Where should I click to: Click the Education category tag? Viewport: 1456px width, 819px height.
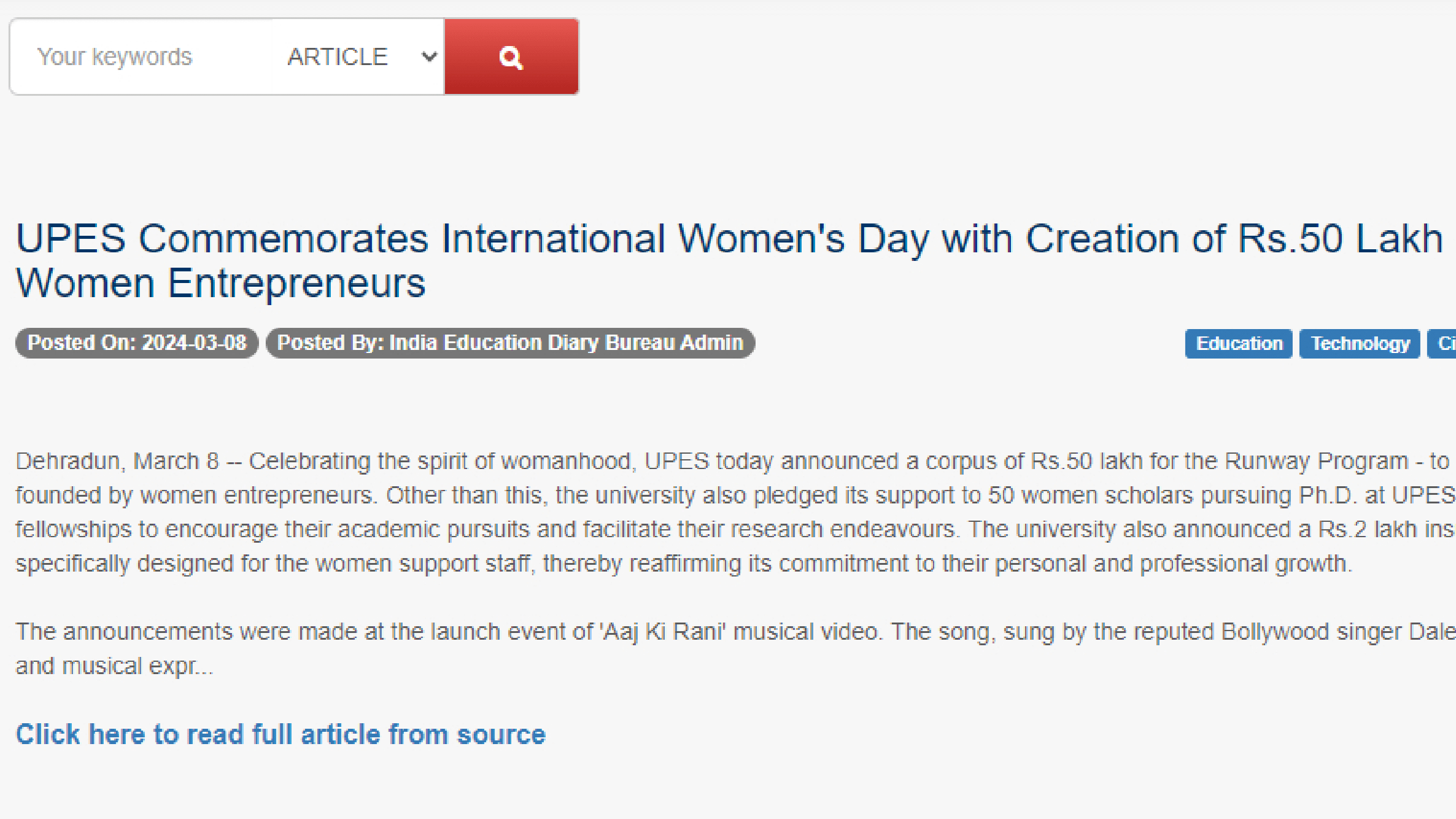point(1238,343)
